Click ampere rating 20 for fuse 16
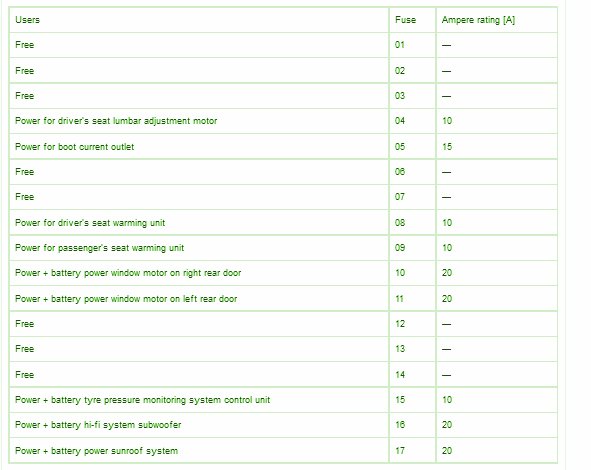The height and width of the screenshot is (470, 591). click(x=447, y=425)
